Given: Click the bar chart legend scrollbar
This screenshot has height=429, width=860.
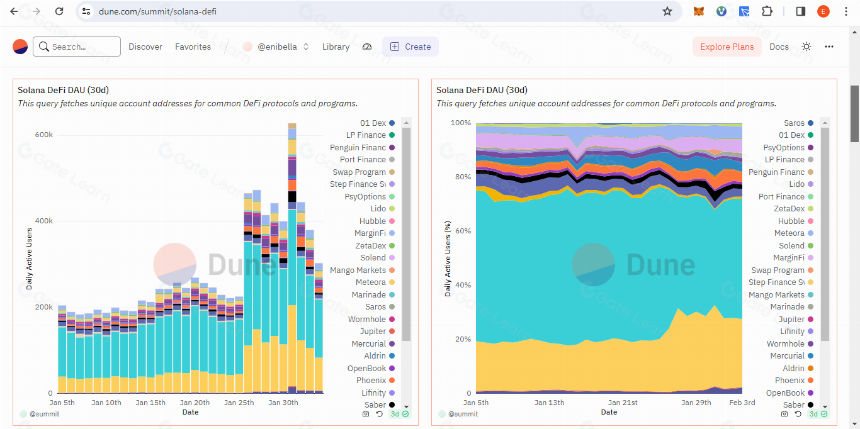Looking at the screenshot, I should point(406,235).
